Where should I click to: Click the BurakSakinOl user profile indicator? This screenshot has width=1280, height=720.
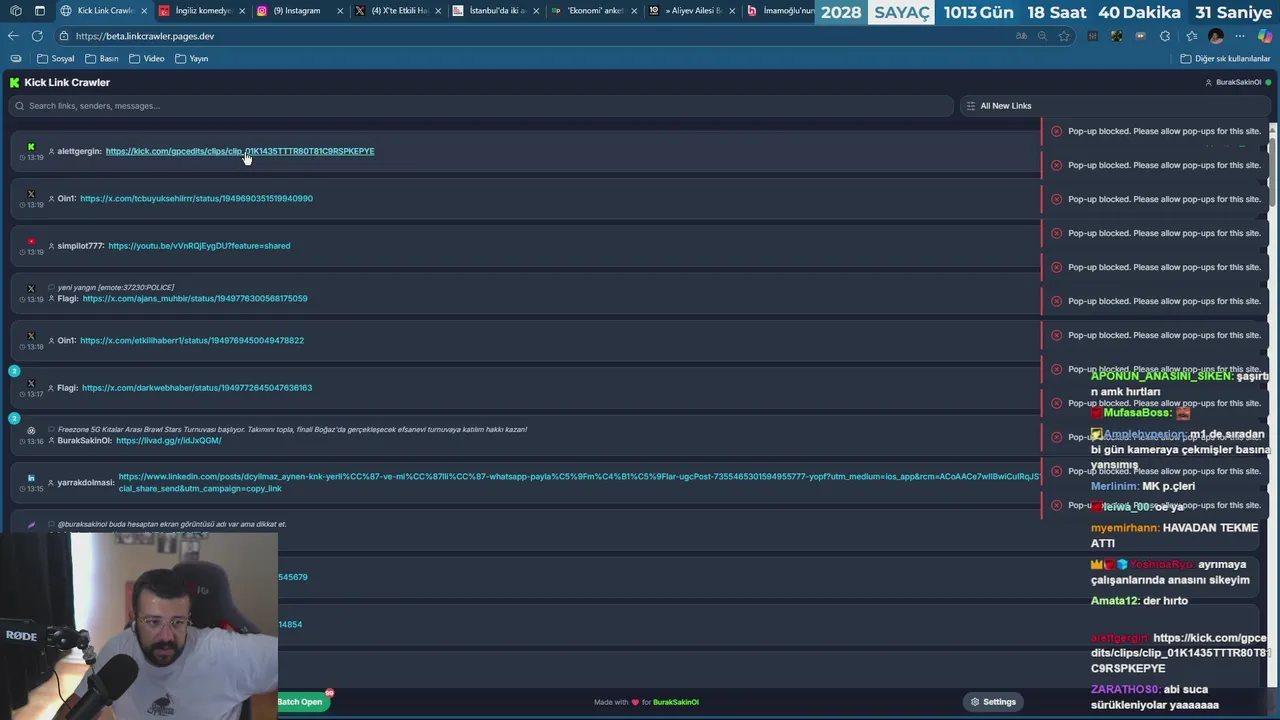point(1238,82)
